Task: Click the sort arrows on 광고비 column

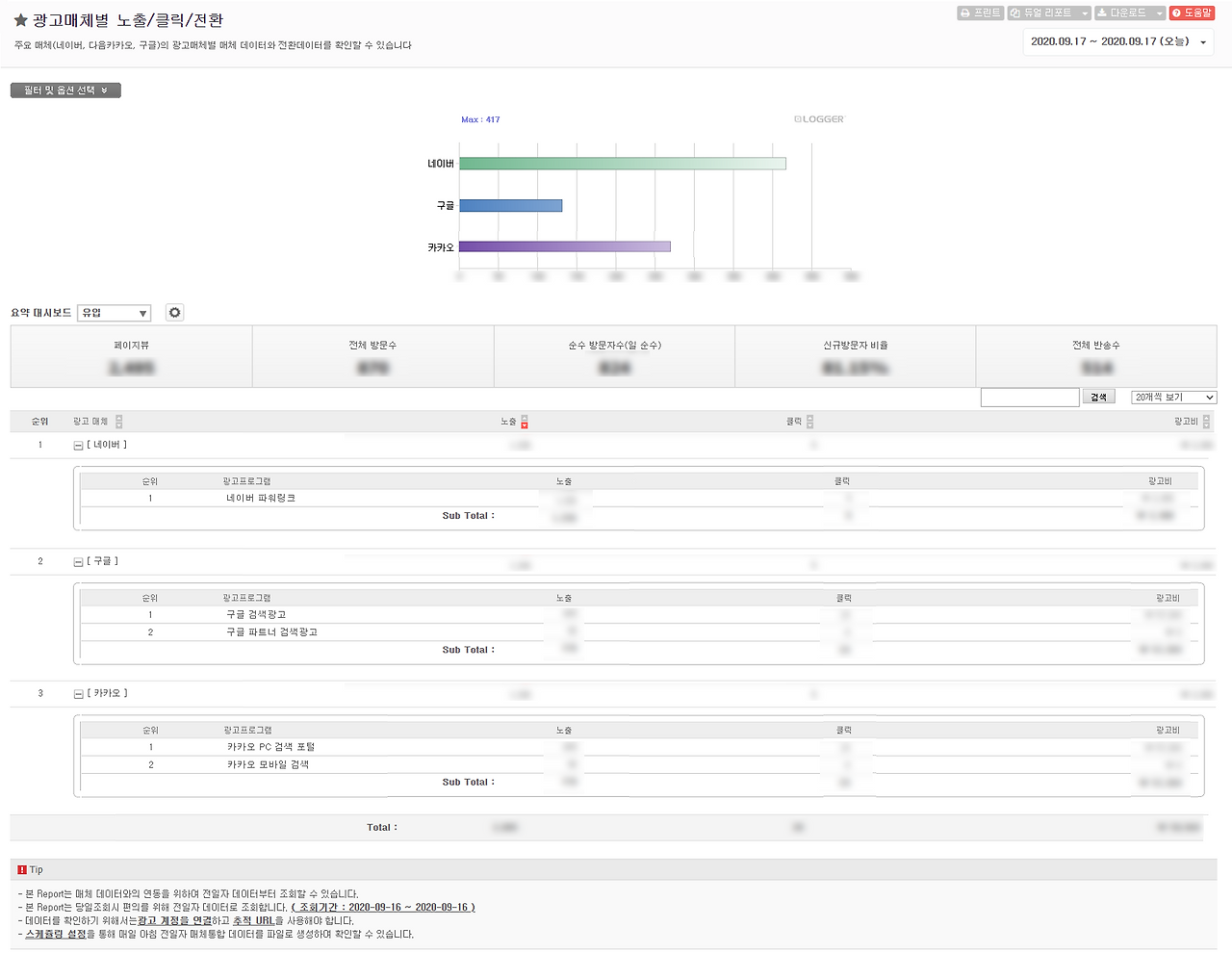Action: (x=1208, y=421)
